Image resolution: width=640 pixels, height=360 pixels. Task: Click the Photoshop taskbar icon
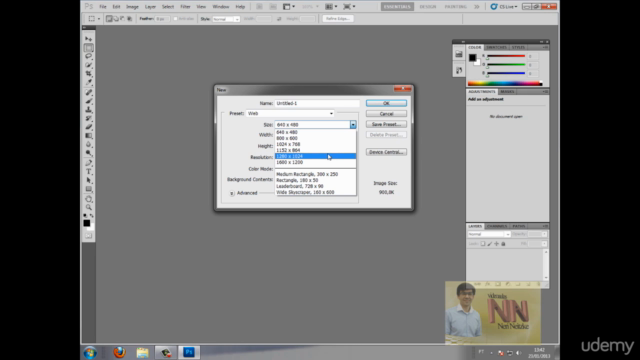pos(189,352)
